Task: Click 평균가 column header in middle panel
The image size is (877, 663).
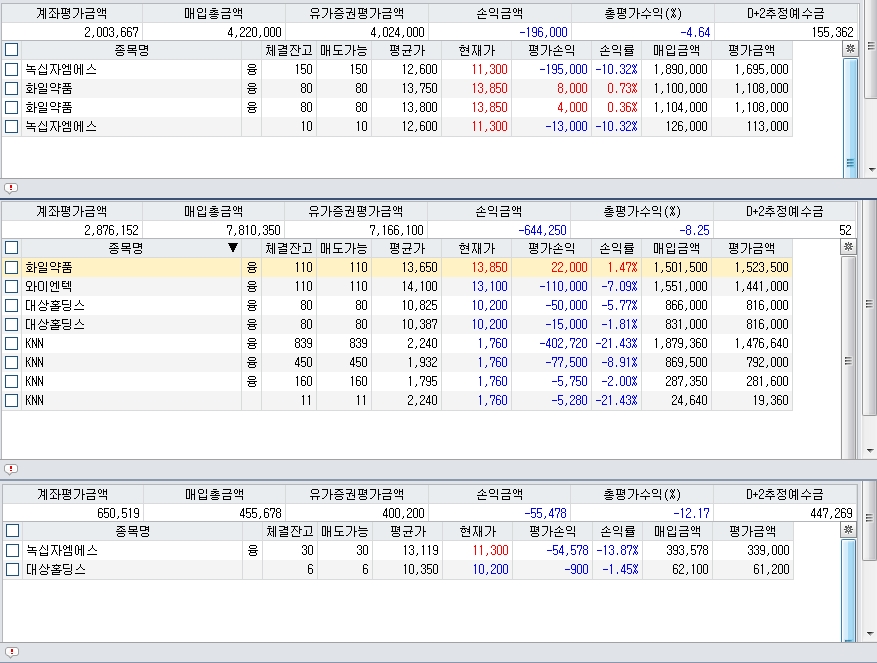Action: [407, 248]
